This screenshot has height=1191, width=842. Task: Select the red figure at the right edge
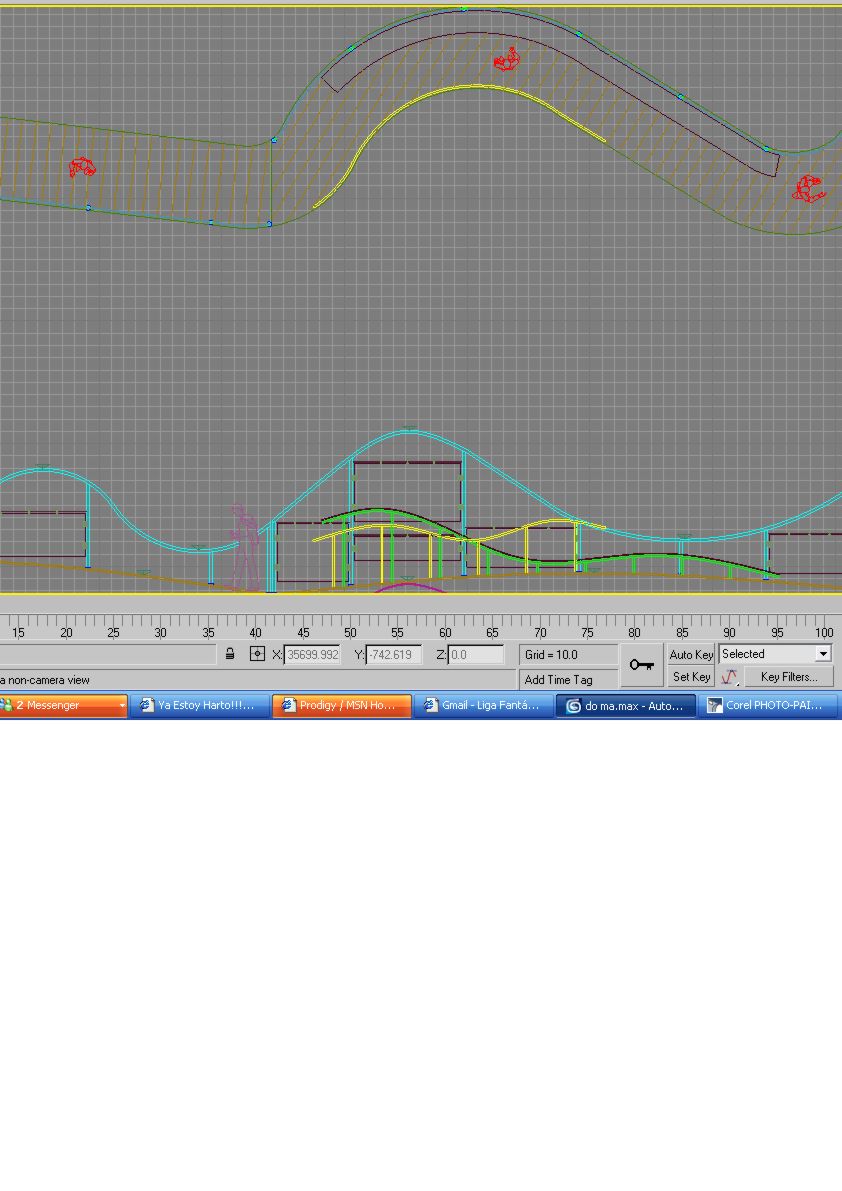tap(809, 189)
